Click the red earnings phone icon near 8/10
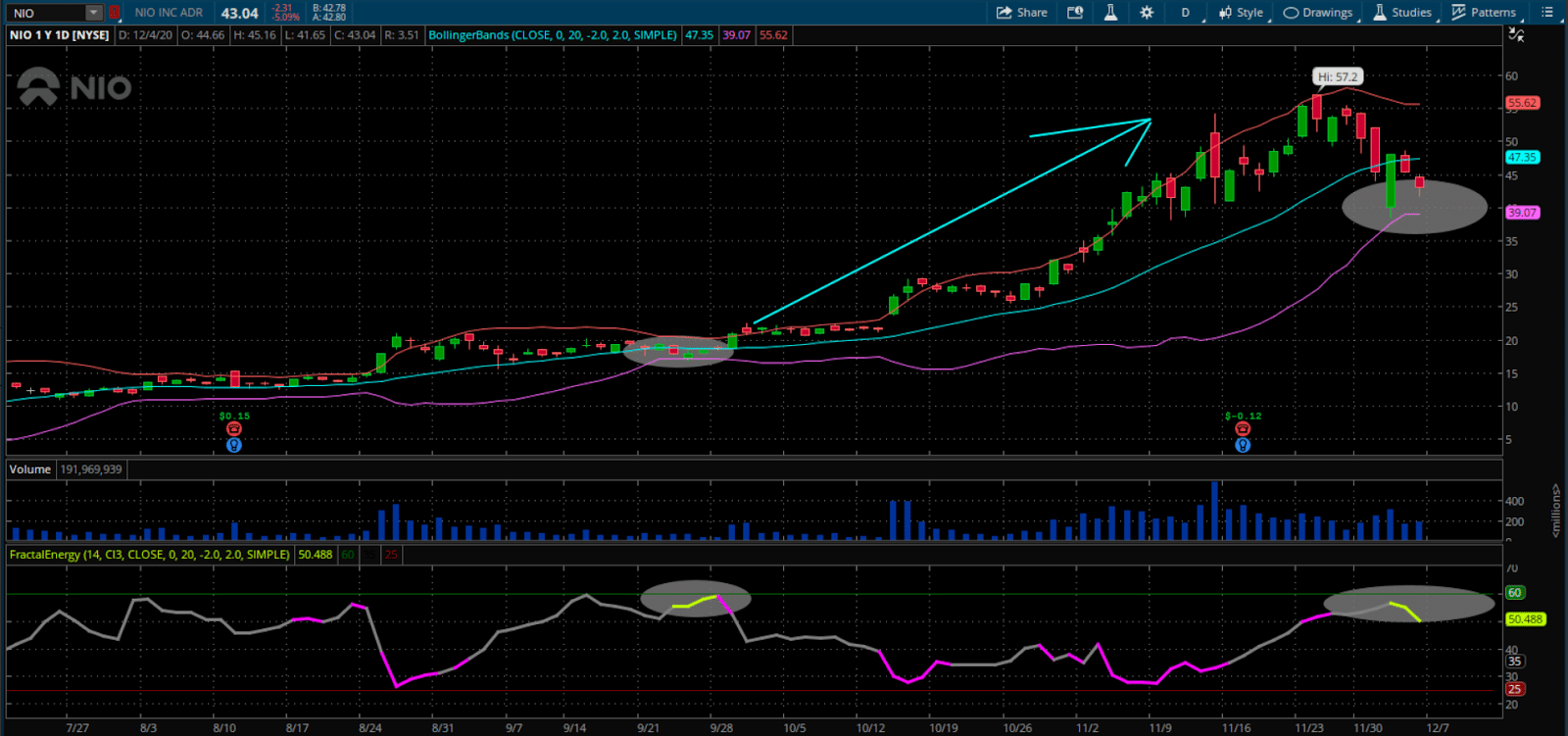This screenshot has height=736, width=1568. (234, 429)
